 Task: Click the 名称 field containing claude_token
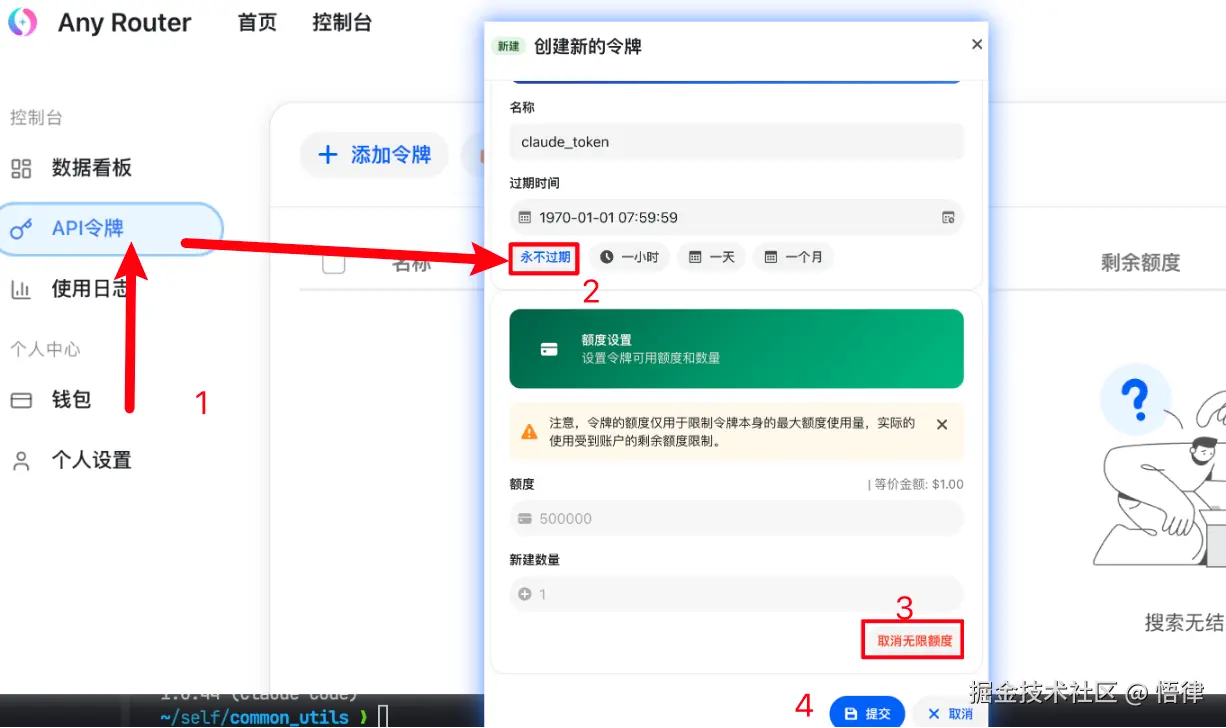coord(736,142)
